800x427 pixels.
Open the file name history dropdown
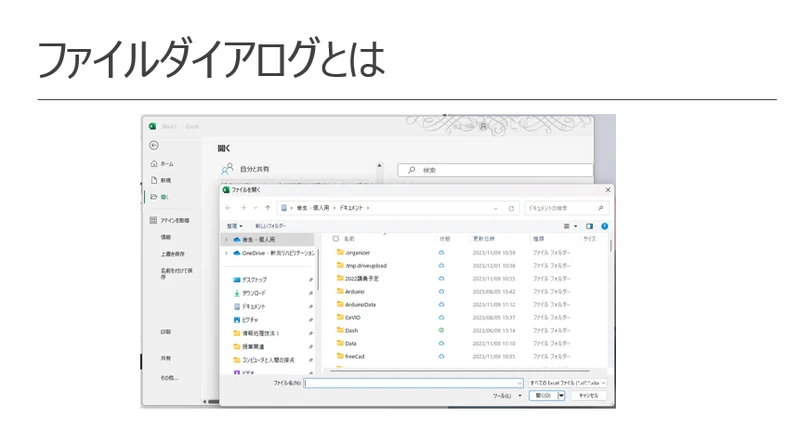click(519, 383)
